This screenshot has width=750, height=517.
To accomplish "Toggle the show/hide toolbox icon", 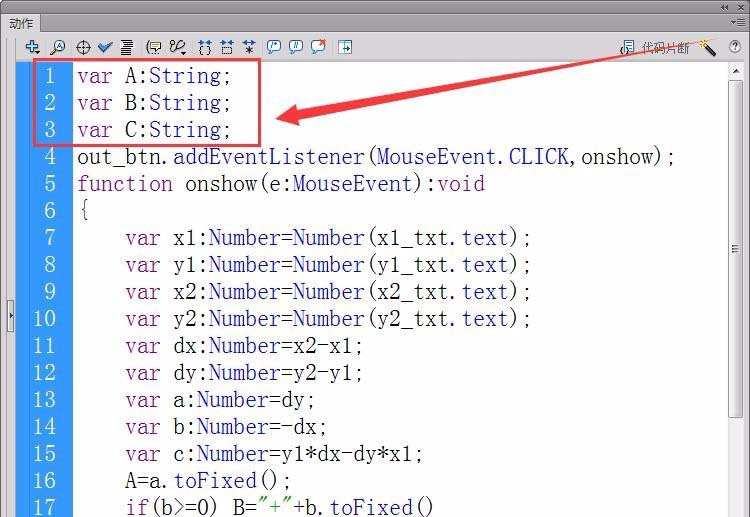I will click(x=345, y=47).
